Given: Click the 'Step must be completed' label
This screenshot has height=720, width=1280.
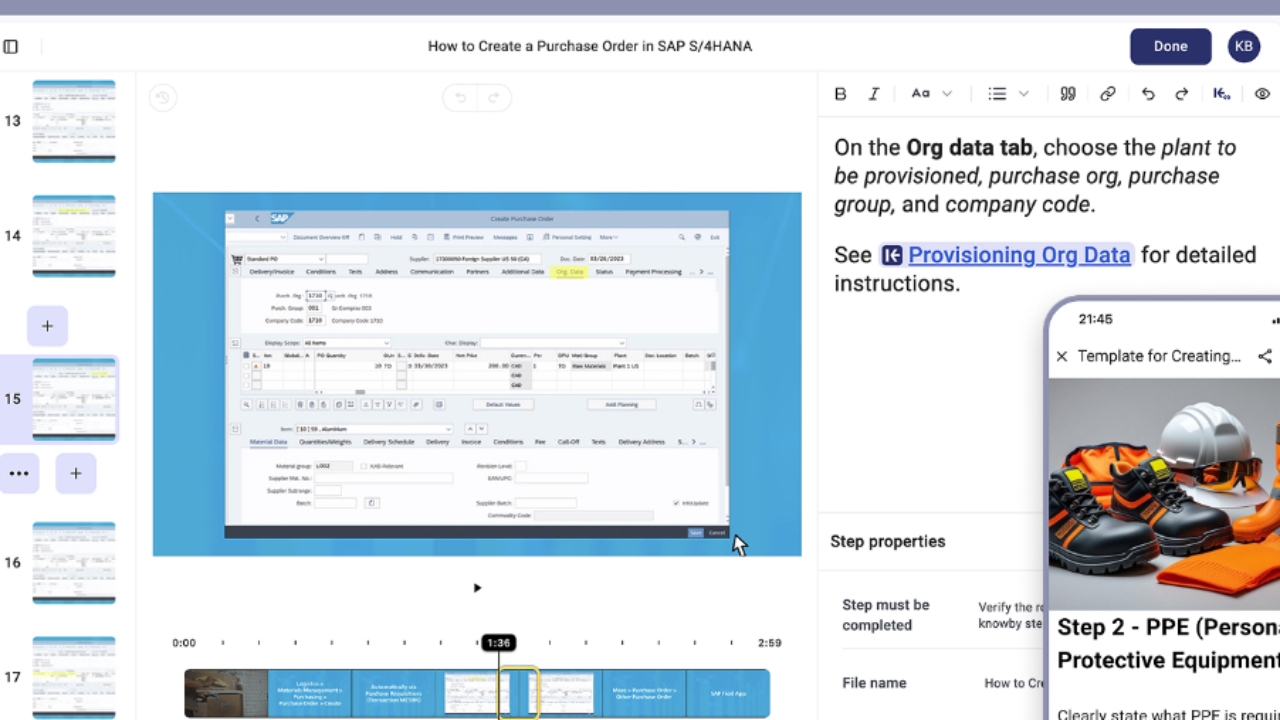Looking at the screenshot, I should [885, 615].
